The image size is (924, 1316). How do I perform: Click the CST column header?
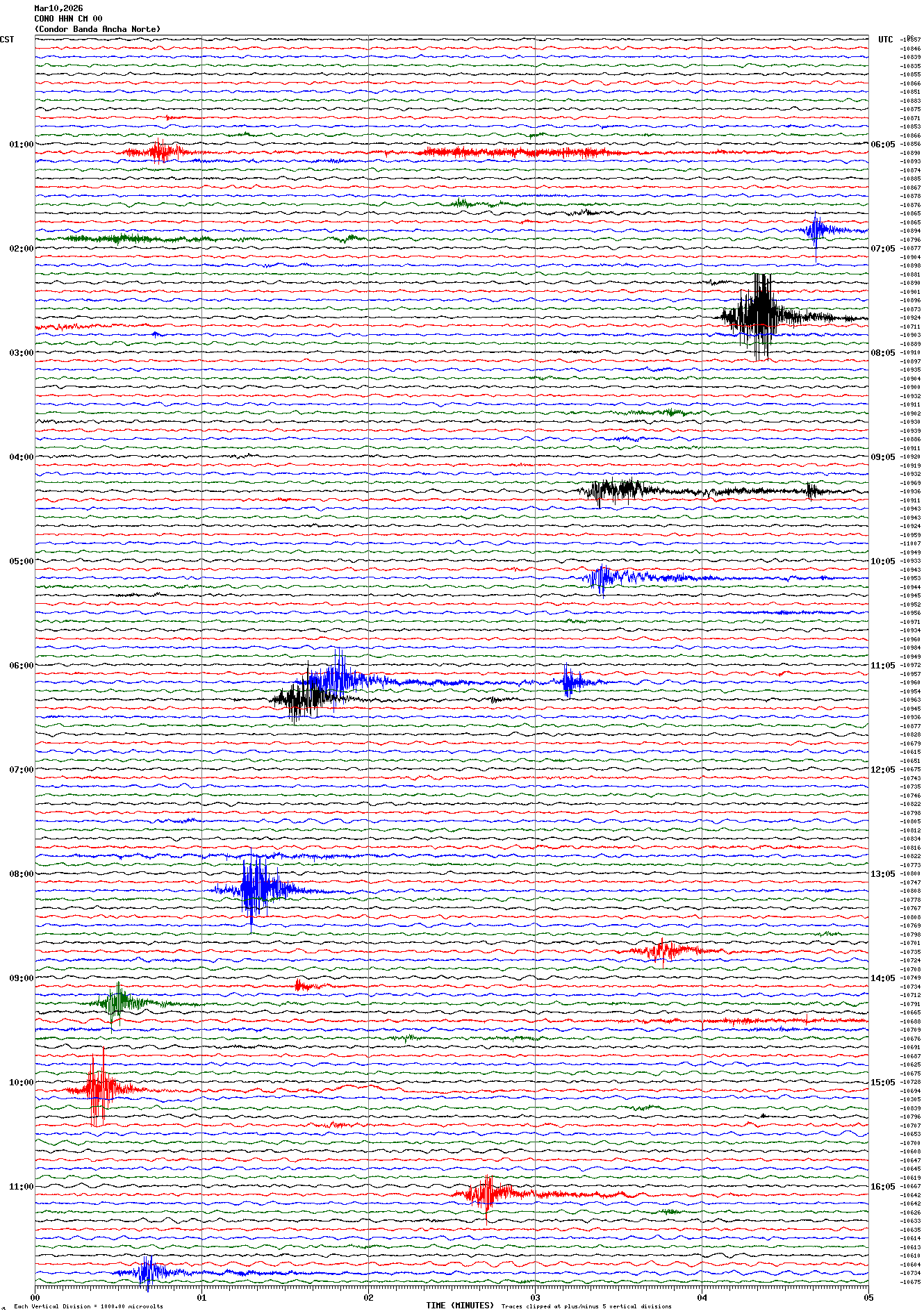[7, 40]
